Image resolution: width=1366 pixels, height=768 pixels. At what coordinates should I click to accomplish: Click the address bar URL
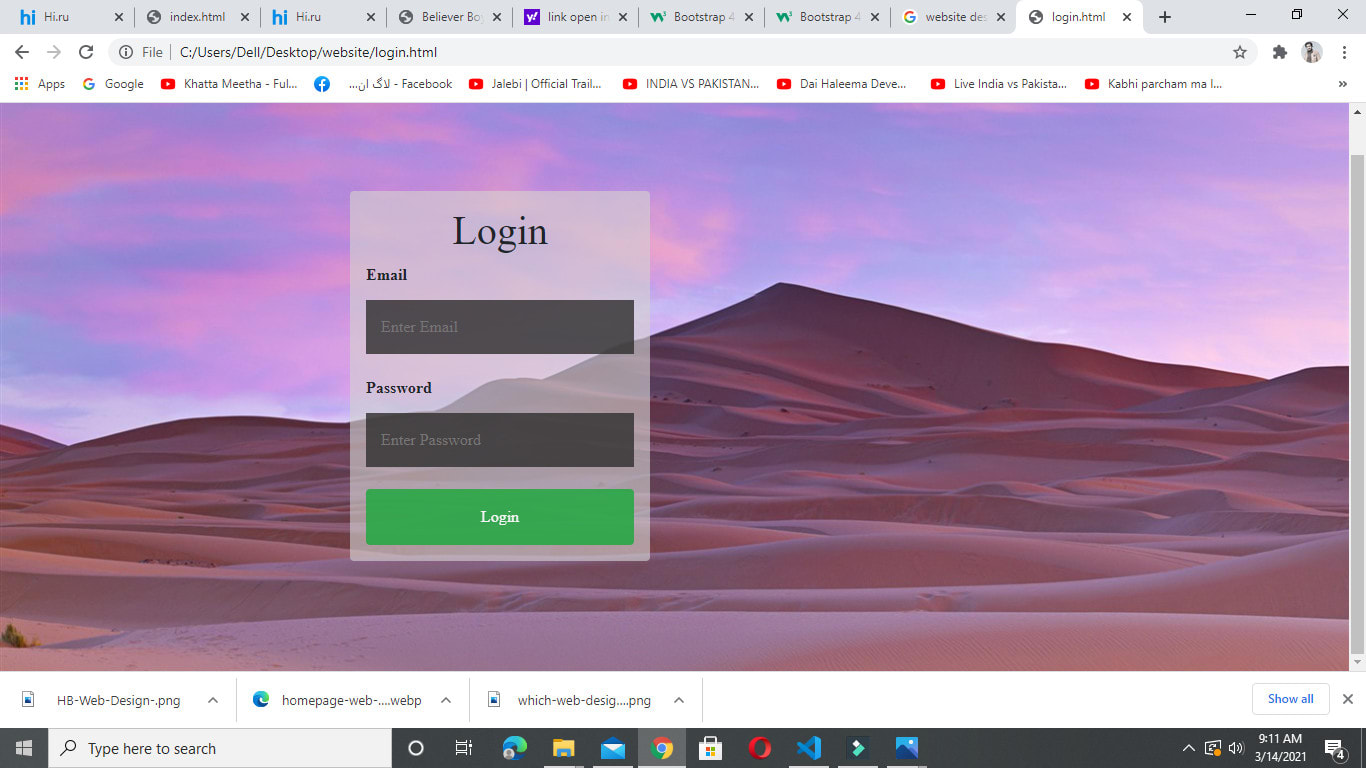[x=308, y=52]
